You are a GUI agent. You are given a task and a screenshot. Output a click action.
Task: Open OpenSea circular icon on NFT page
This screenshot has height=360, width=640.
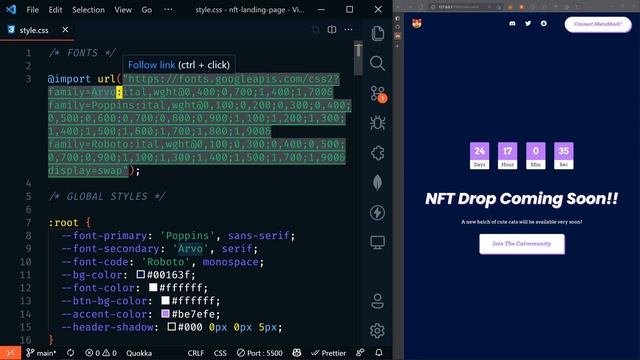pyautogui.click(x=544, y=24)
